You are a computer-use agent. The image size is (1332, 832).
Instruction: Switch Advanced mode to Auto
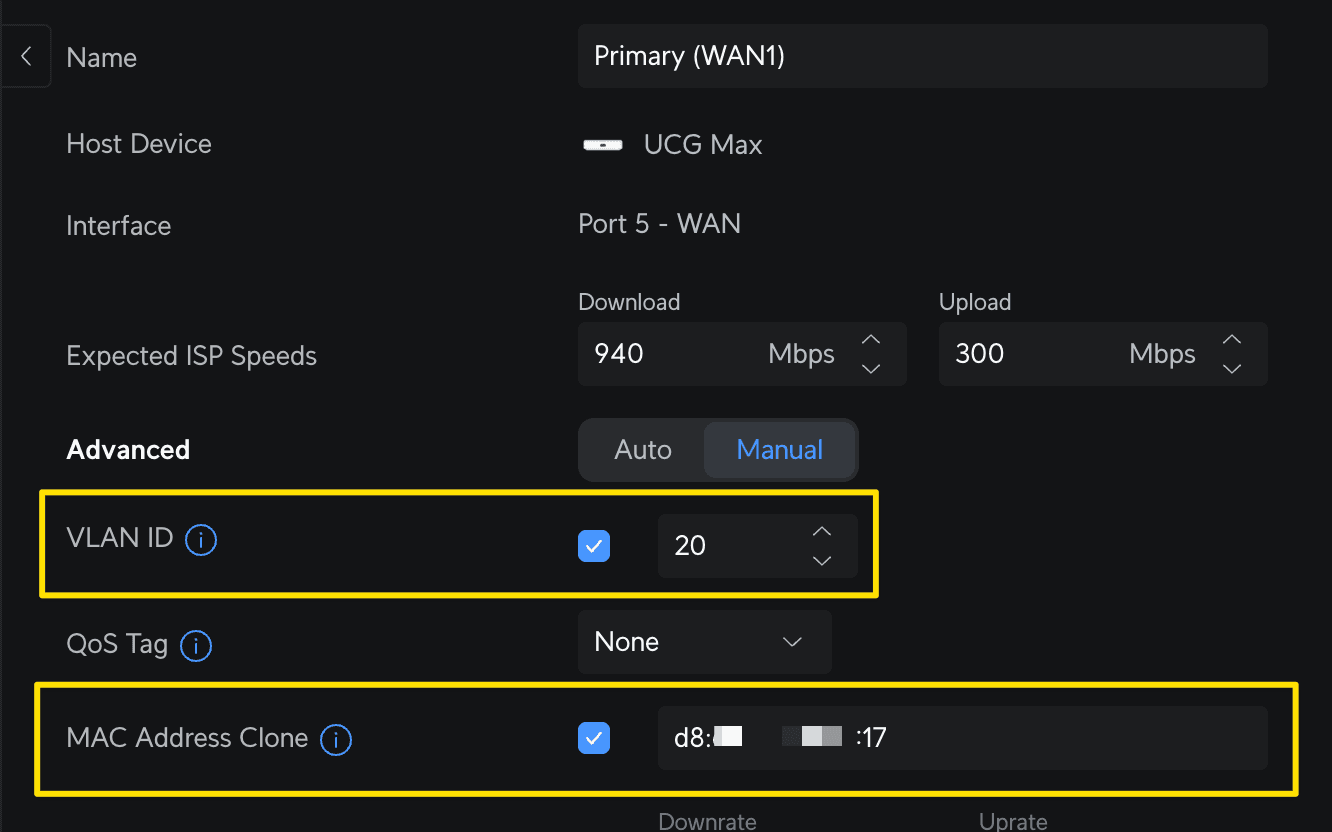[x=642, y=450]
